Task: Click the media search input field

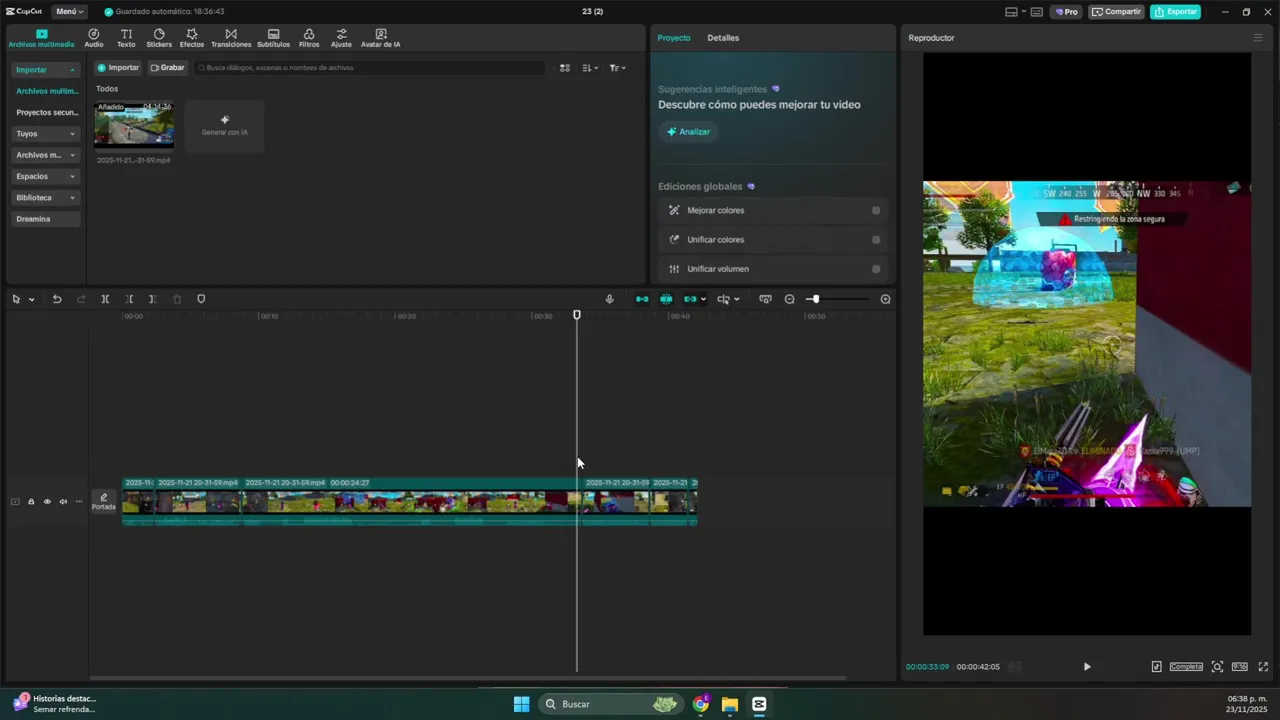Action: coord(370,68)
